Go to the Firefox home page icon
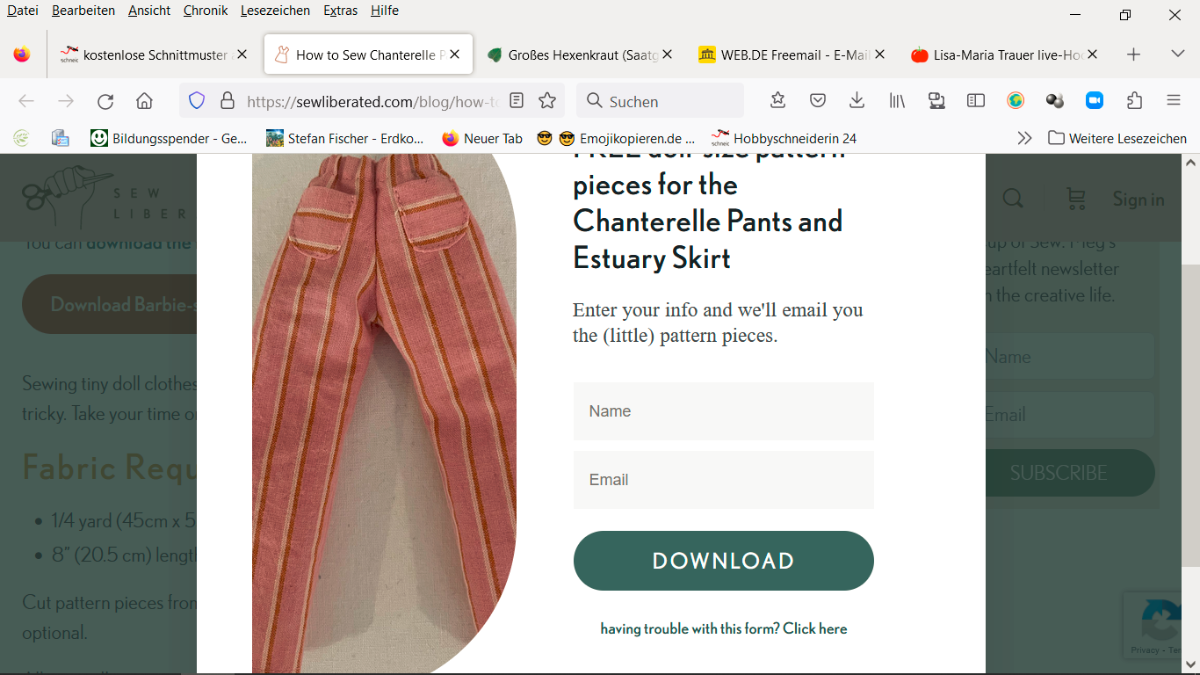The height and width of the screenshot is (675, 1200). 144,101
